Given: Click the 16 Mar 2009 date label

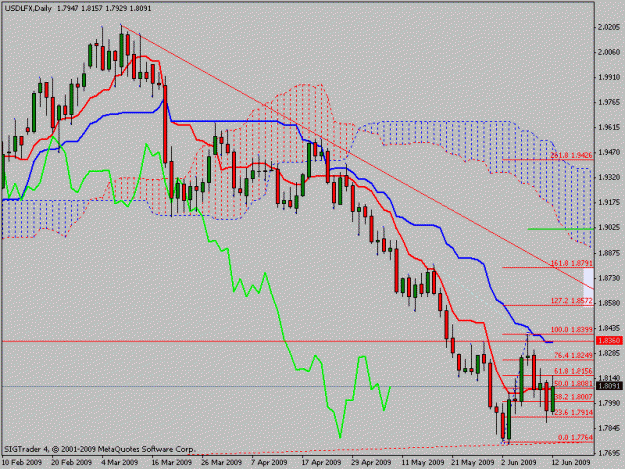Looking at the screenshot, I should [x=172, y=462].
